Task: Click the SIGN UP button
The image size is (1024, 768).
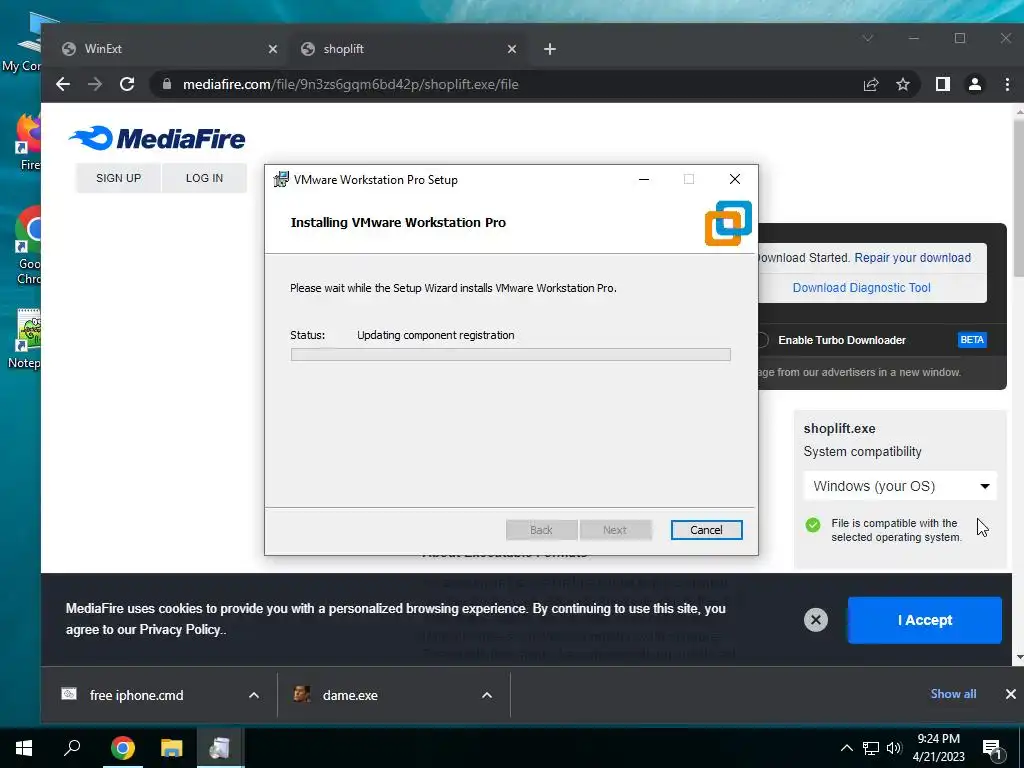Action: pyautogui.click(x=118, y=178)
